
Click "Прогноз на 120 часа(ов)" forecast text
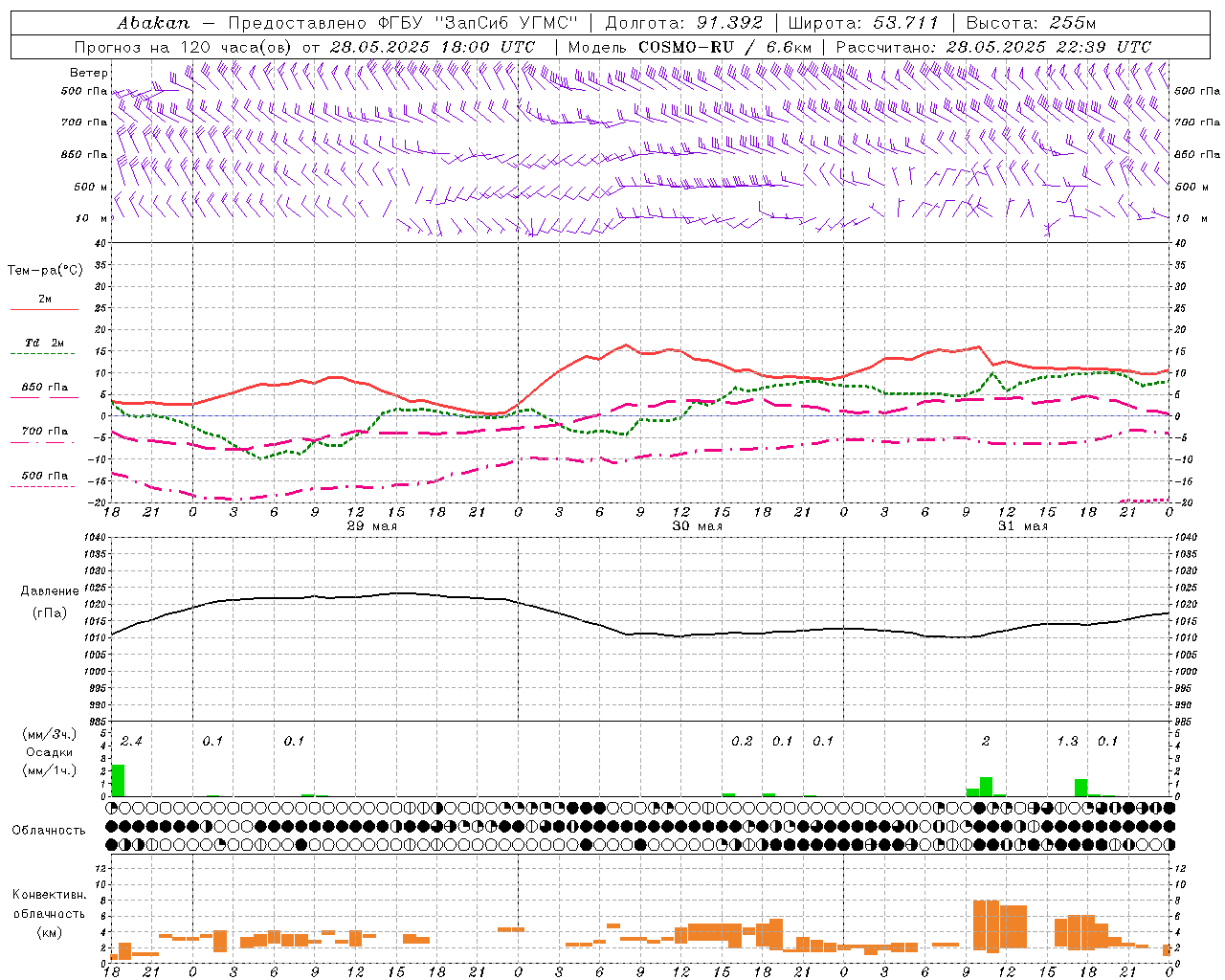(x=185, y=46)
